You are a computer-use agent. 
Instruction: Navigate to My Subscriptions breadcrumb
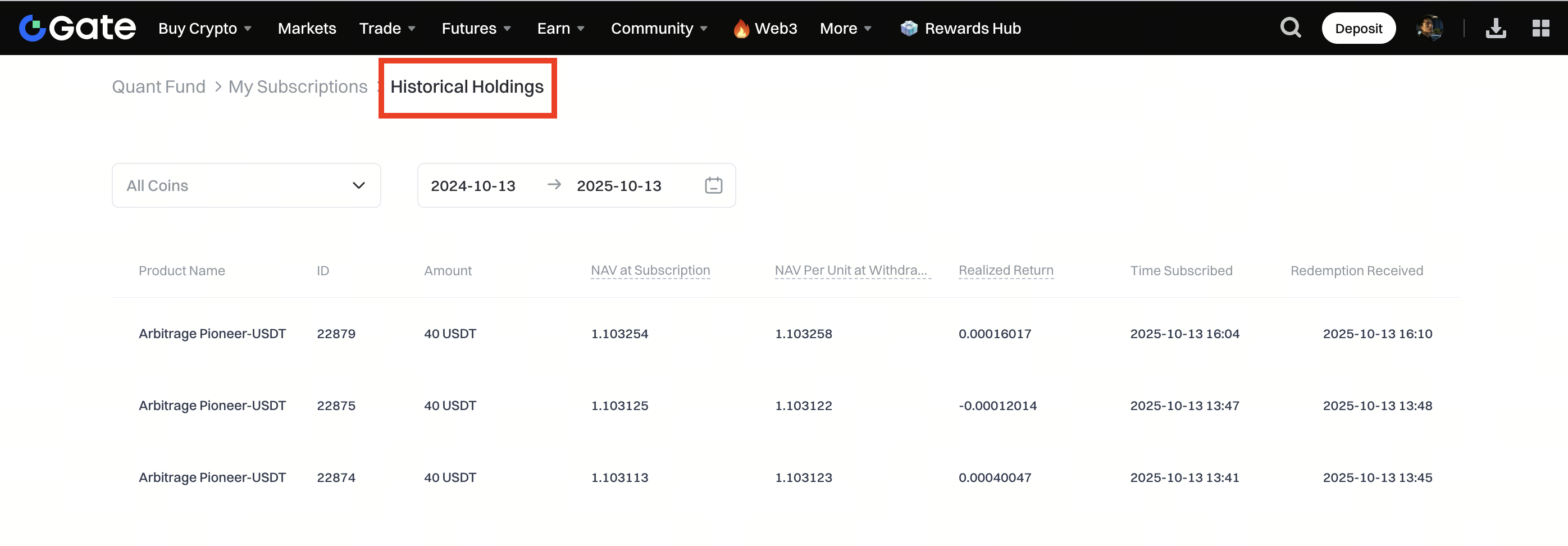tap(298, 87)
